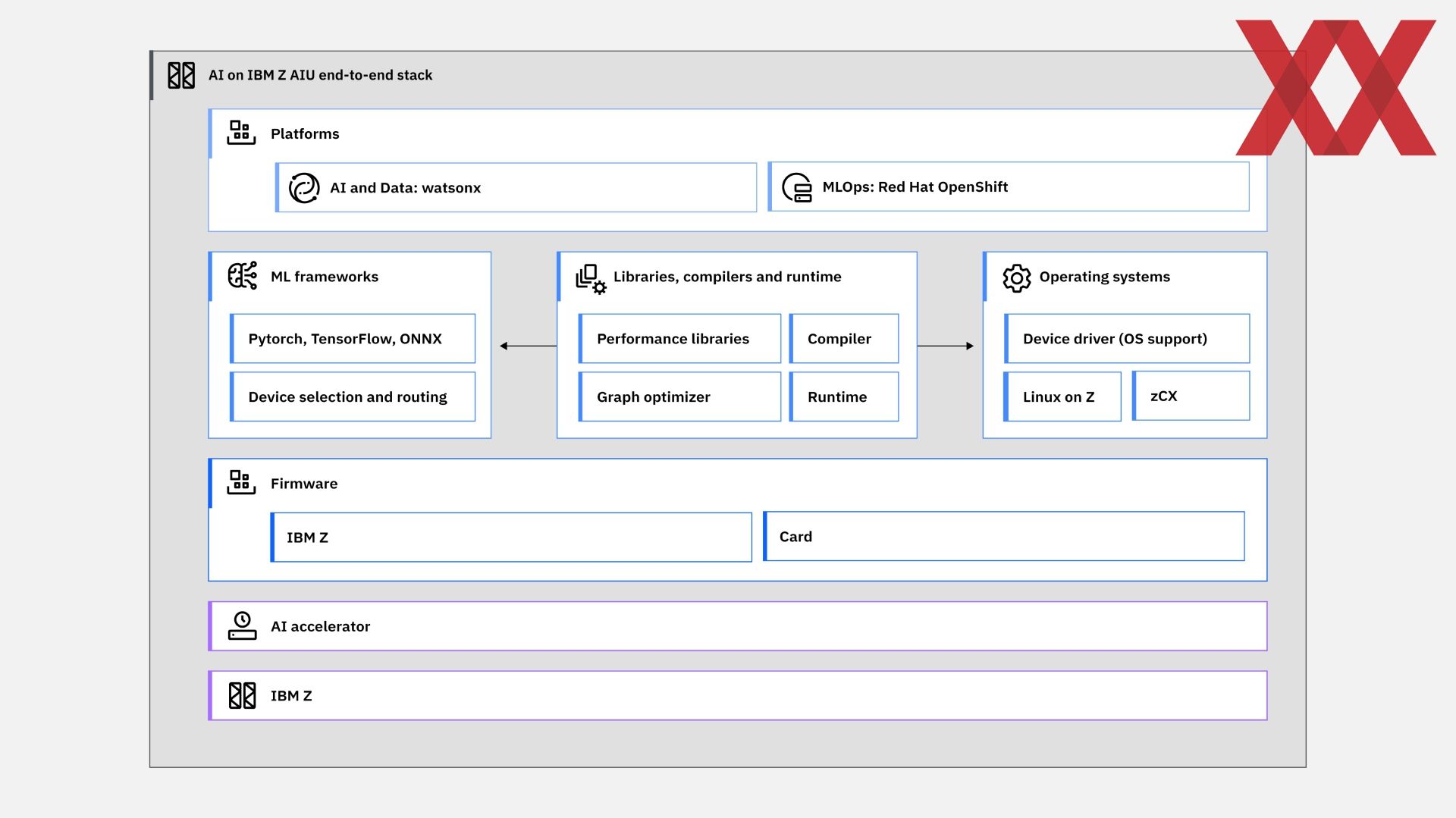Click the AI accelerator icon
The width and height of the screenshot is (1456, 818).
click(x=242, y=626)
